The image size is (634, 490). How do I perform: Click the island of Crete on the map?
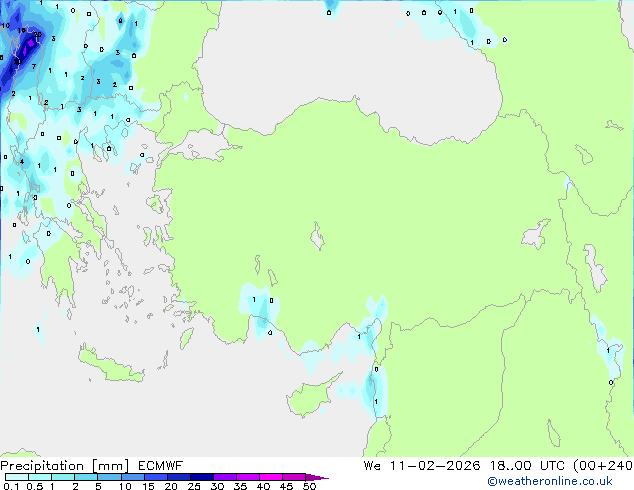pyautogui.click(x=110, y=366)
